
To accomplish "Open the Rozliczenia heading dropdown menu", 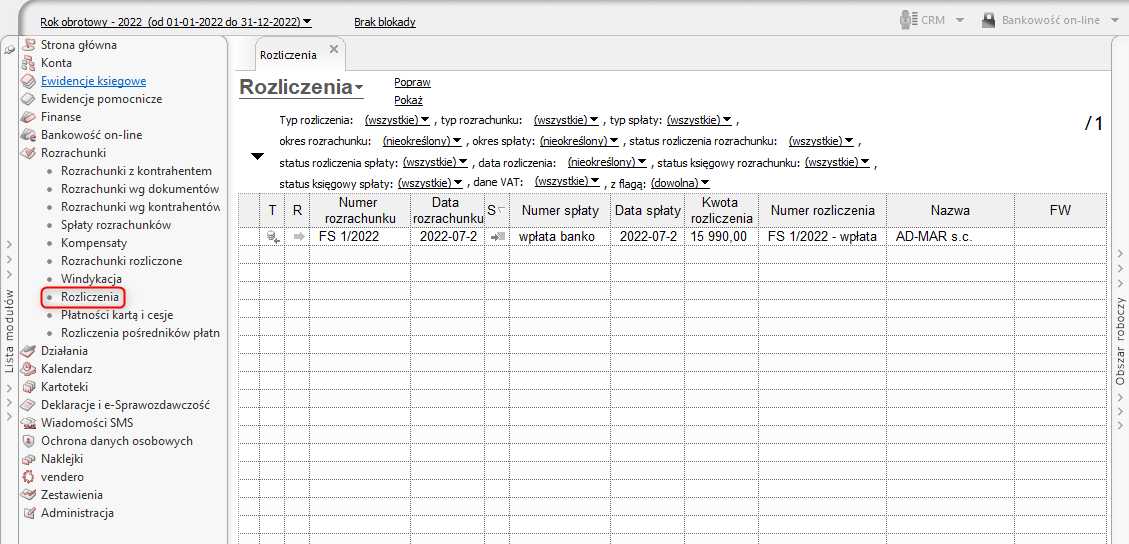I will pos(359,89).
